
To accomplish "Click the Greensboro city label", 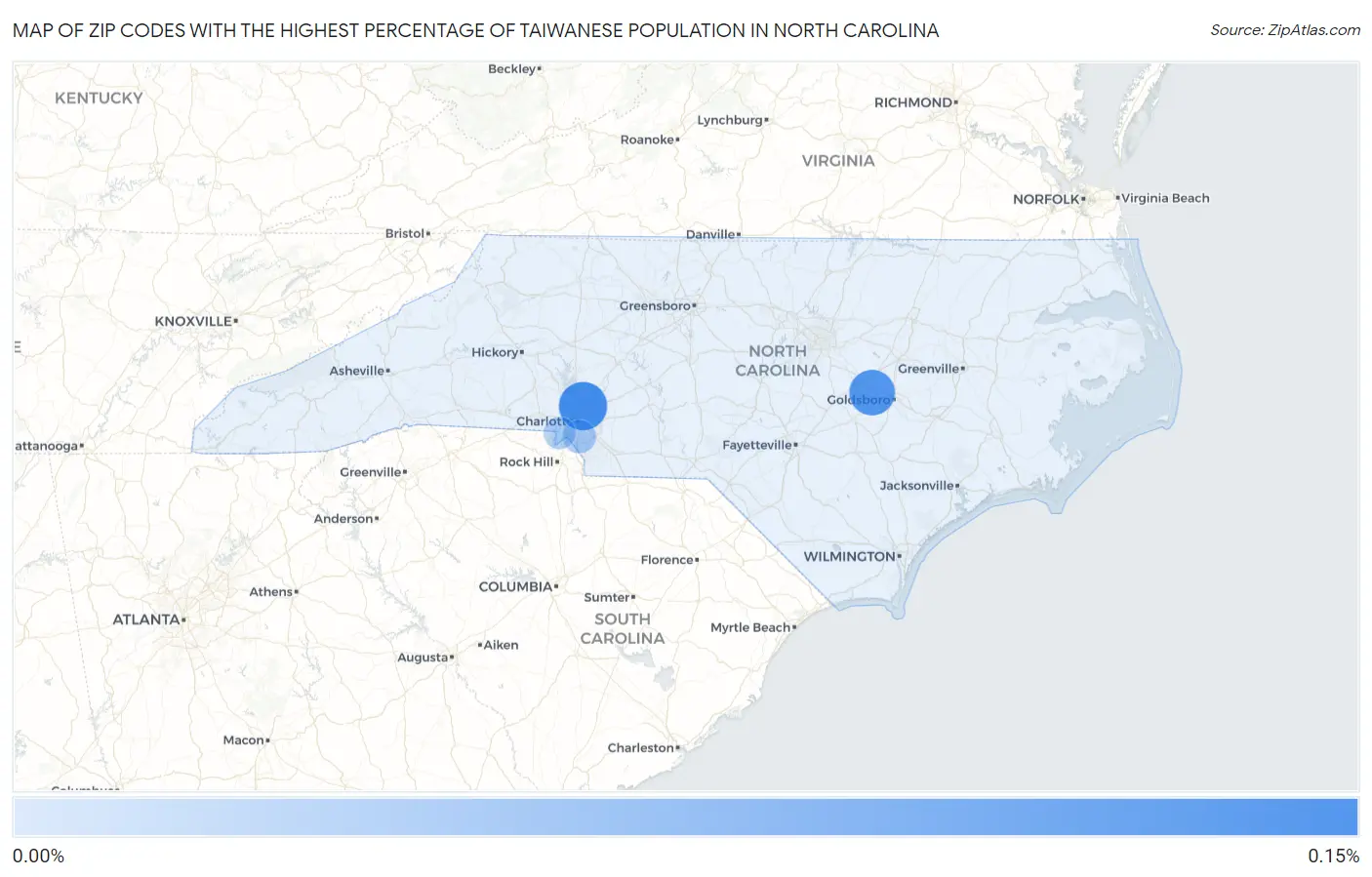I will (656, 305).
